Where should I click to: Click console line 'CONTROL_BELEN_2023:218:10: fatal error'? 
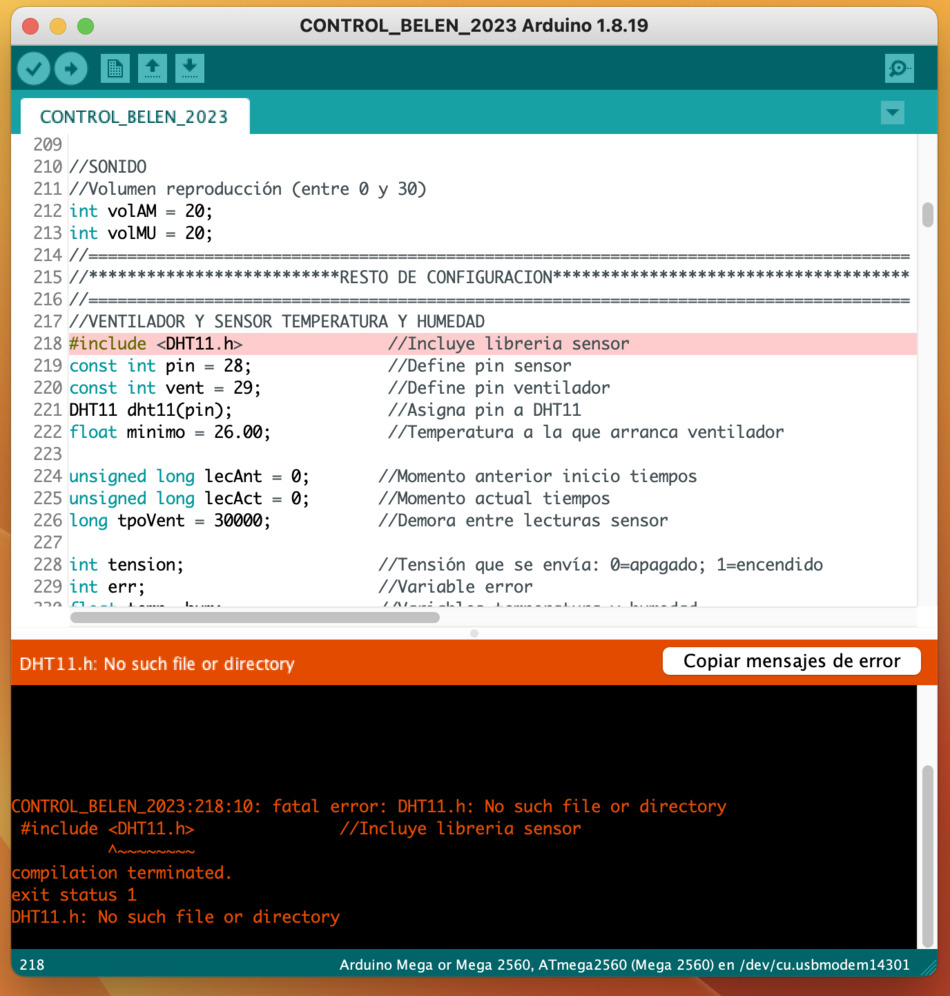[368, 807]
